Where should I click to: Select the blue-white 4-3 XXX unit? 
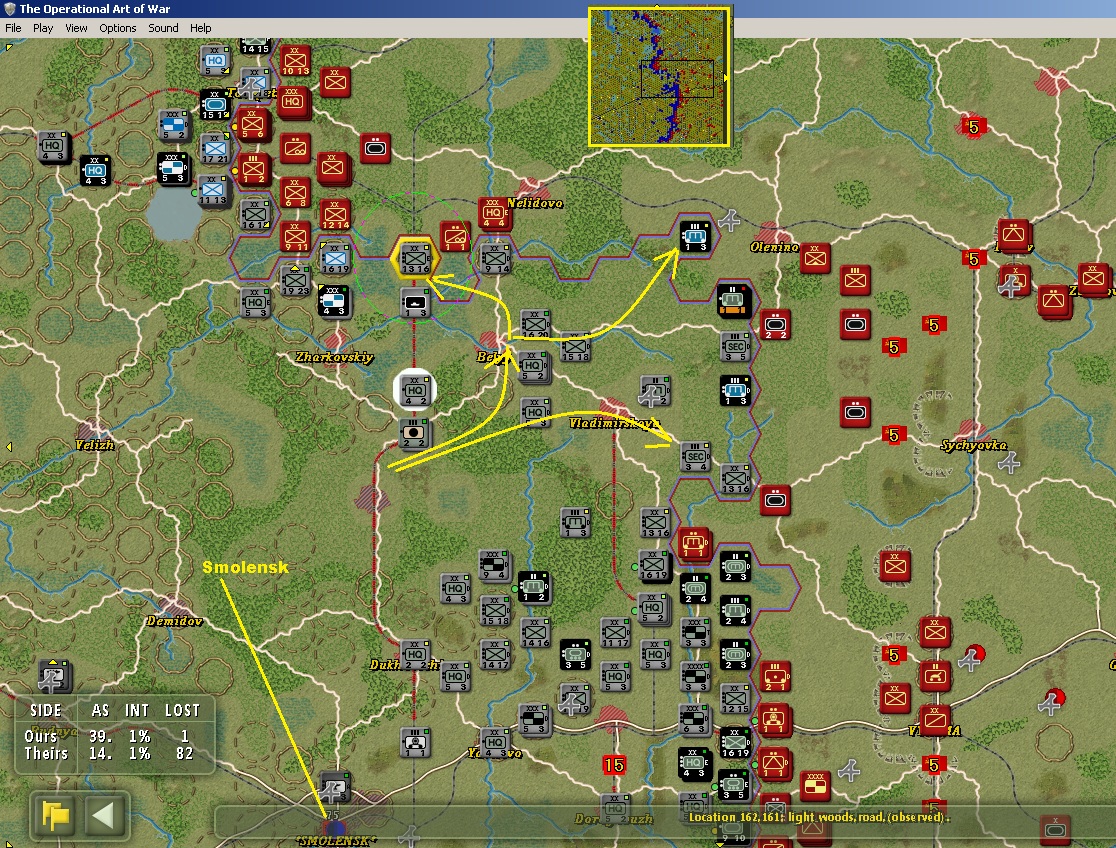(x=334, y=301)
